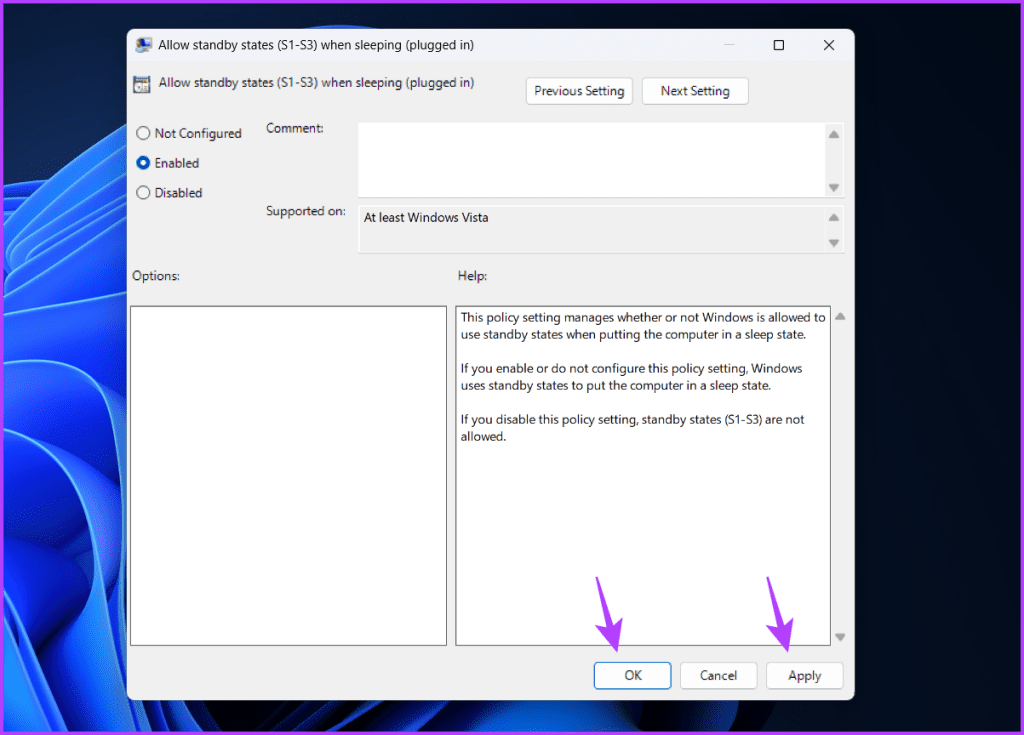Click the 'Options:' label

[x=156, y=276]
